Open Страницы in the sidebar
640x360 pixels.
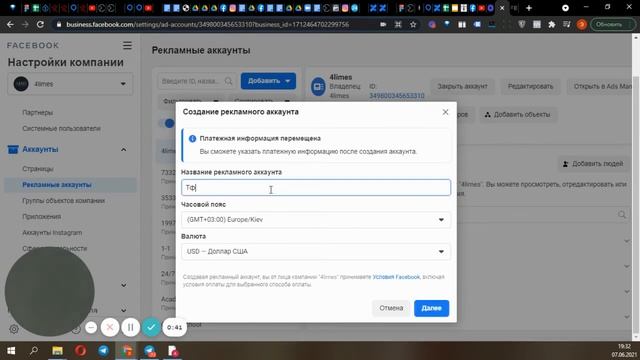pyautogui.click(x=38, y=169)
